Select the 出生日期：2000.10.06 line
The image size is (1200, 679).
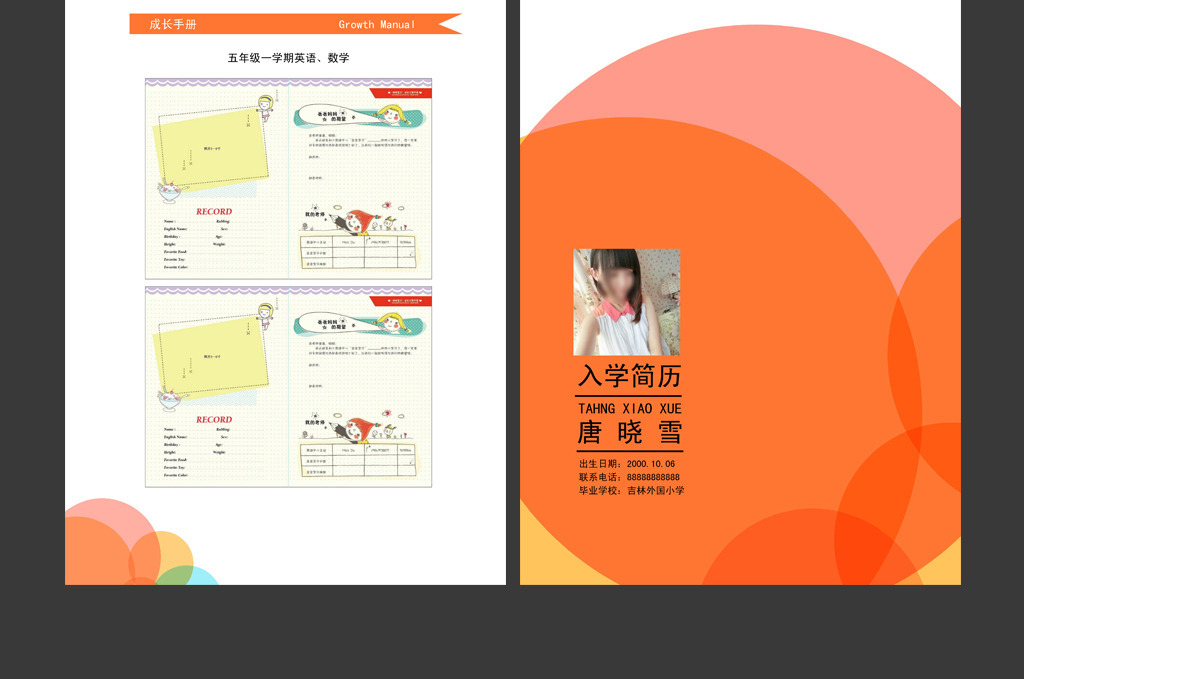click(x=627, y=464)
